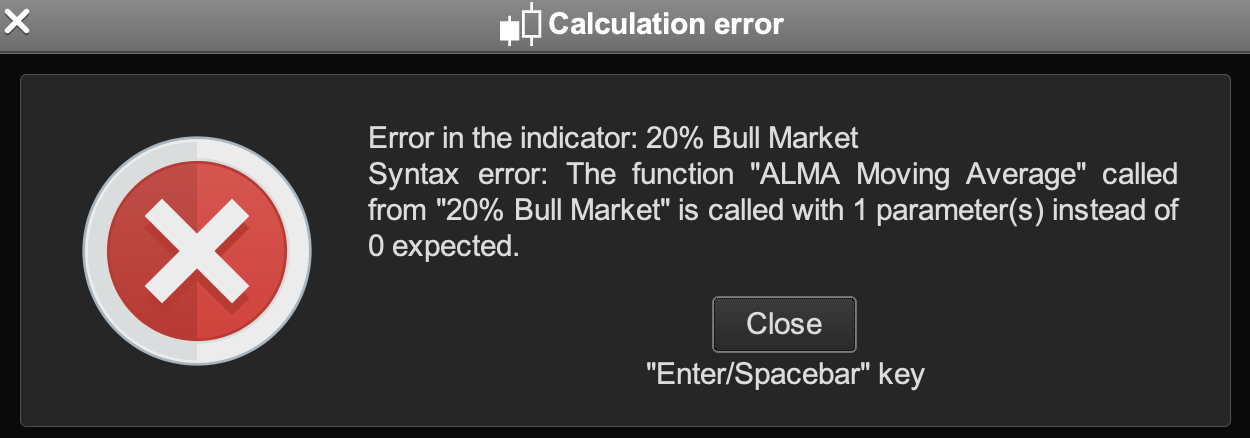Image resolution: width=1250 pixels, height=438 pixels.
Task: Click the red error cross icon
Action: coord(197,249)
